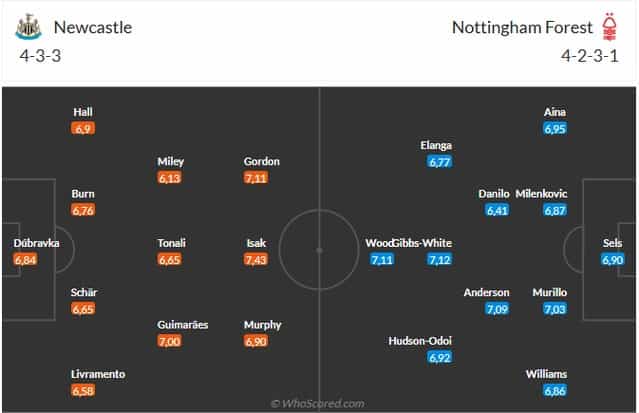Screen dimensions: 639x413
Task: Click Guimarães' 7,00 rating badge
Action: 170,341
